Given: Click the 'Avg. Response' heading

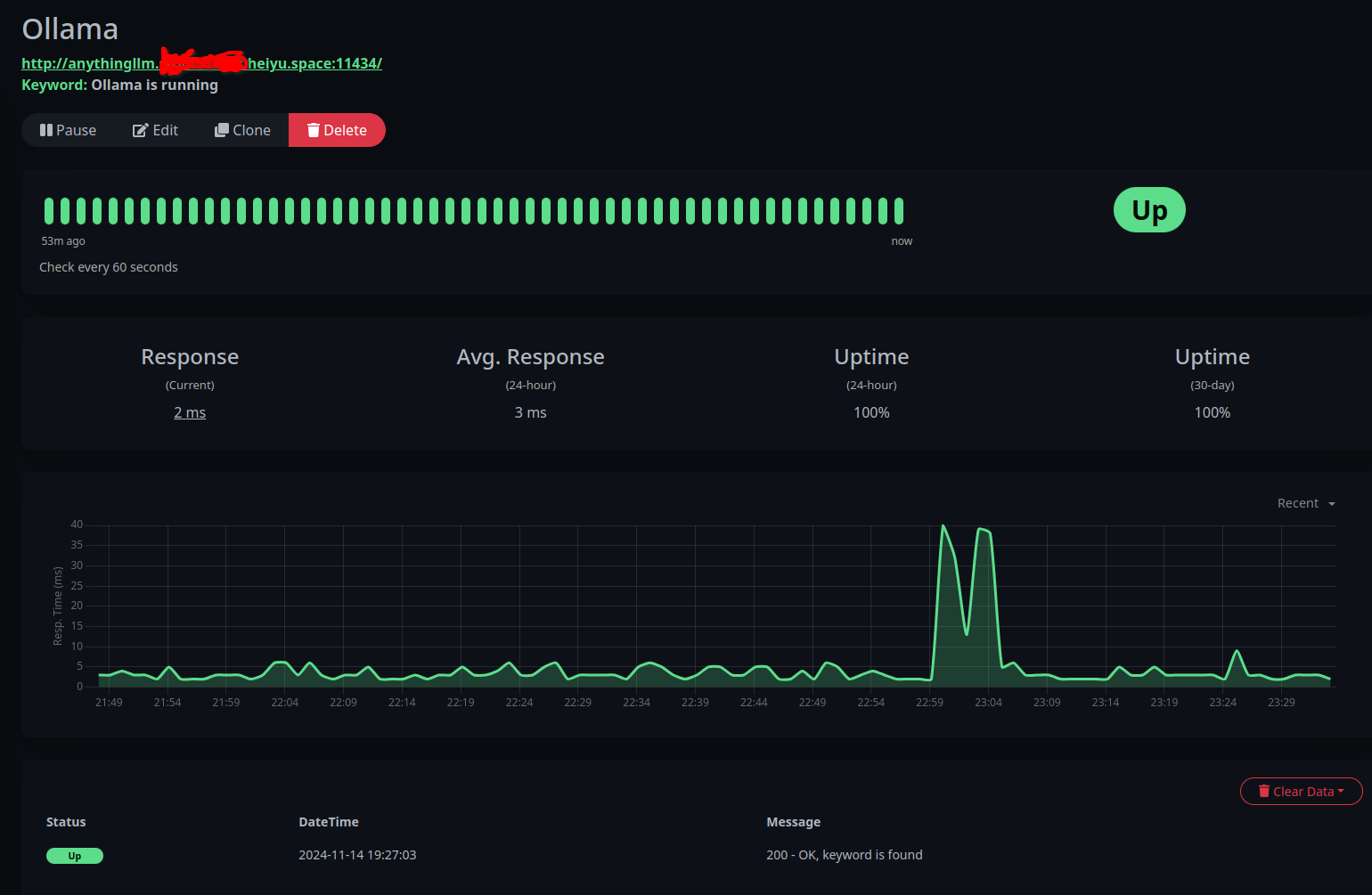Looking at the screenshot, I should click(x=531, y=357).
